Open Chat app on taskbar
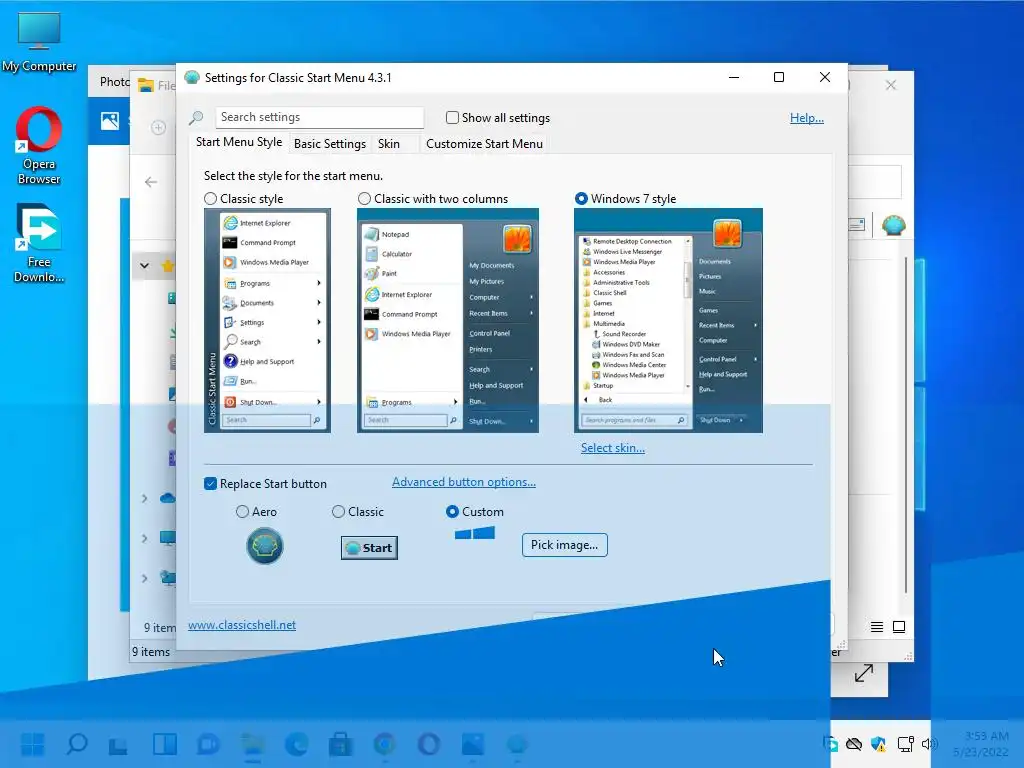This screenshot has width=1024, height=768. click(208, 744)
